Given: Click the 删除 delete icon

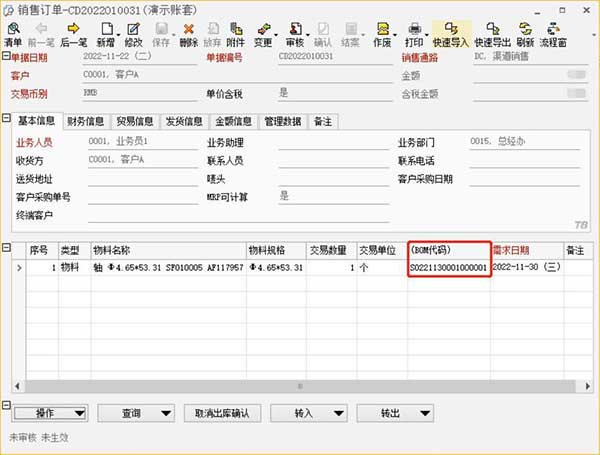Looking at the screenshot, I should [x=189, y=34].
